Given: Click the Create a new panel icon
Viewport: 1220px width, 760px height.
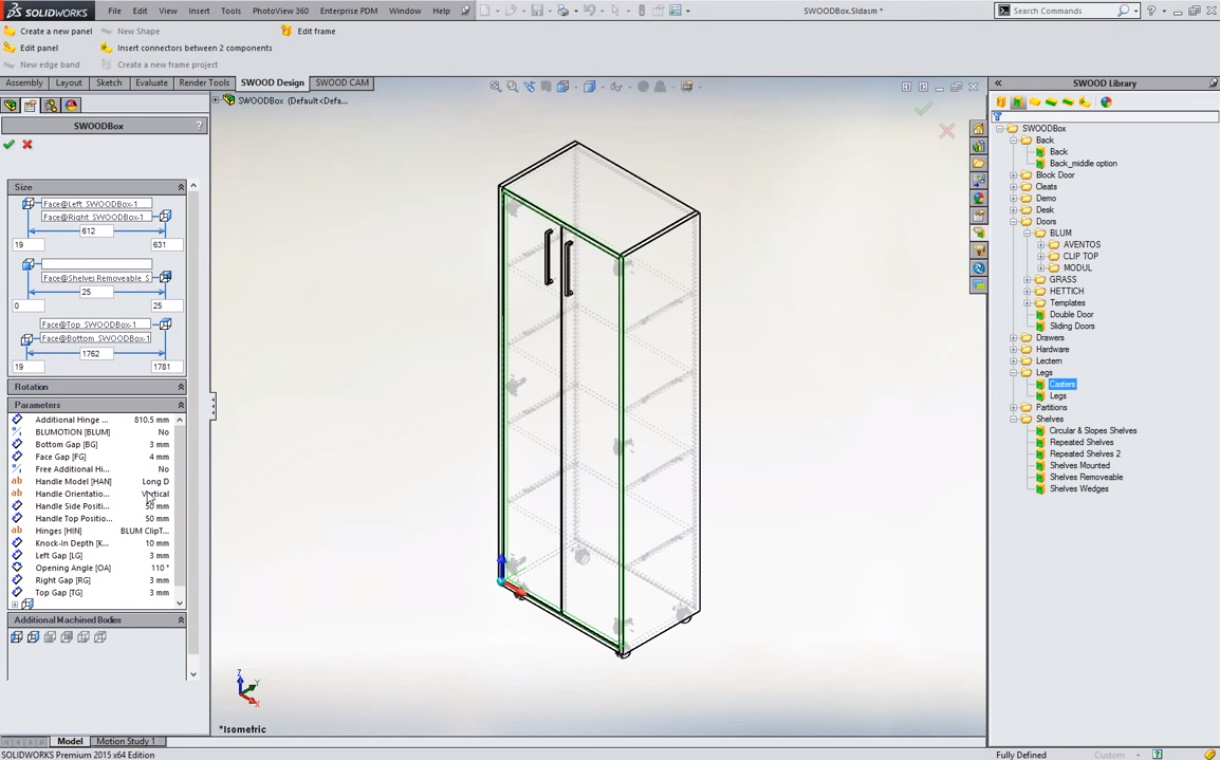Looking at the screenshot, I should (10, 31).
